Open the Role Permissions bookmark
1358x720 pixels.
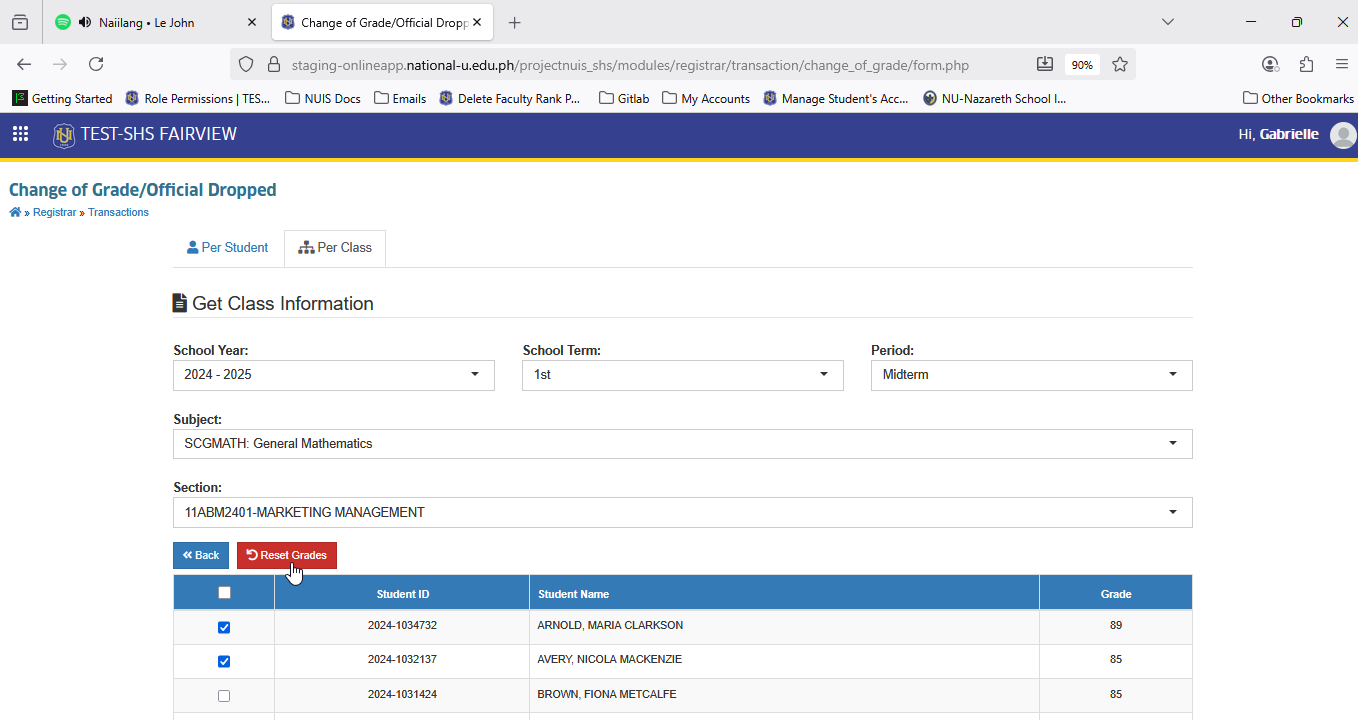coord(198,98)
